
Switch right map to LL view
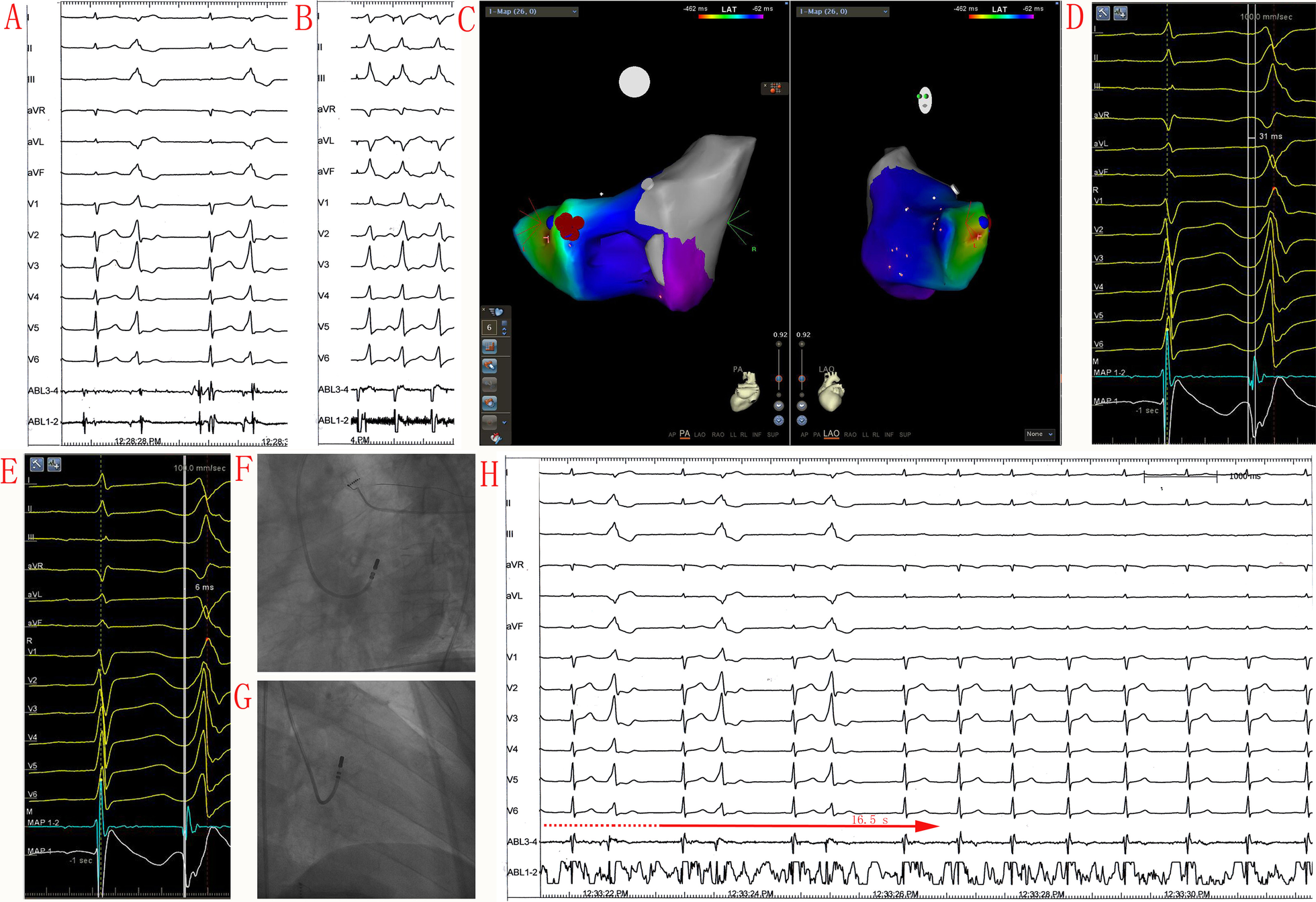pyautogui.click(x=865, y=435)
